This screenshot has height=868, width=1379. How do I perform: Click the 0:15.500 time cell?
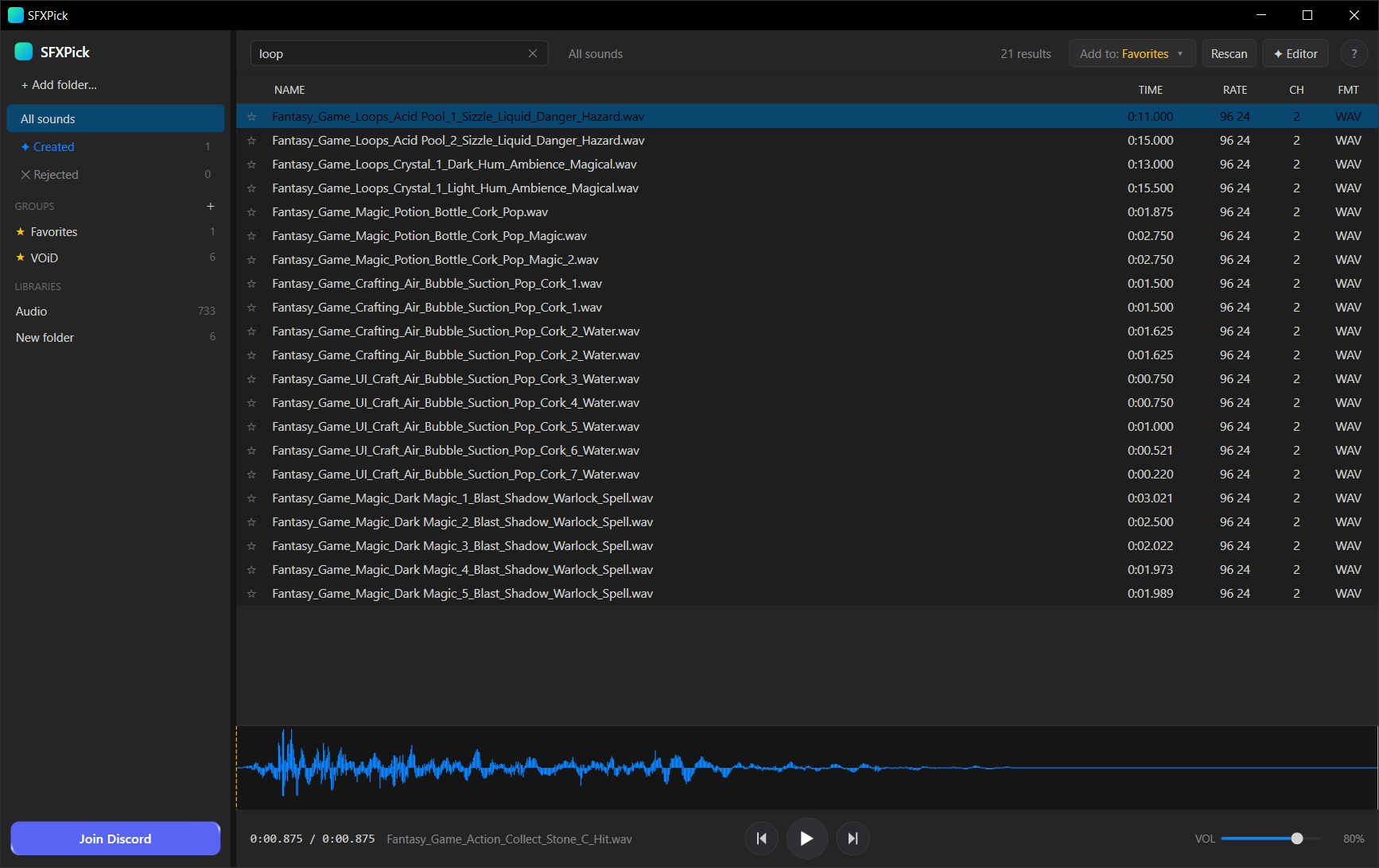pos(1150,188)
